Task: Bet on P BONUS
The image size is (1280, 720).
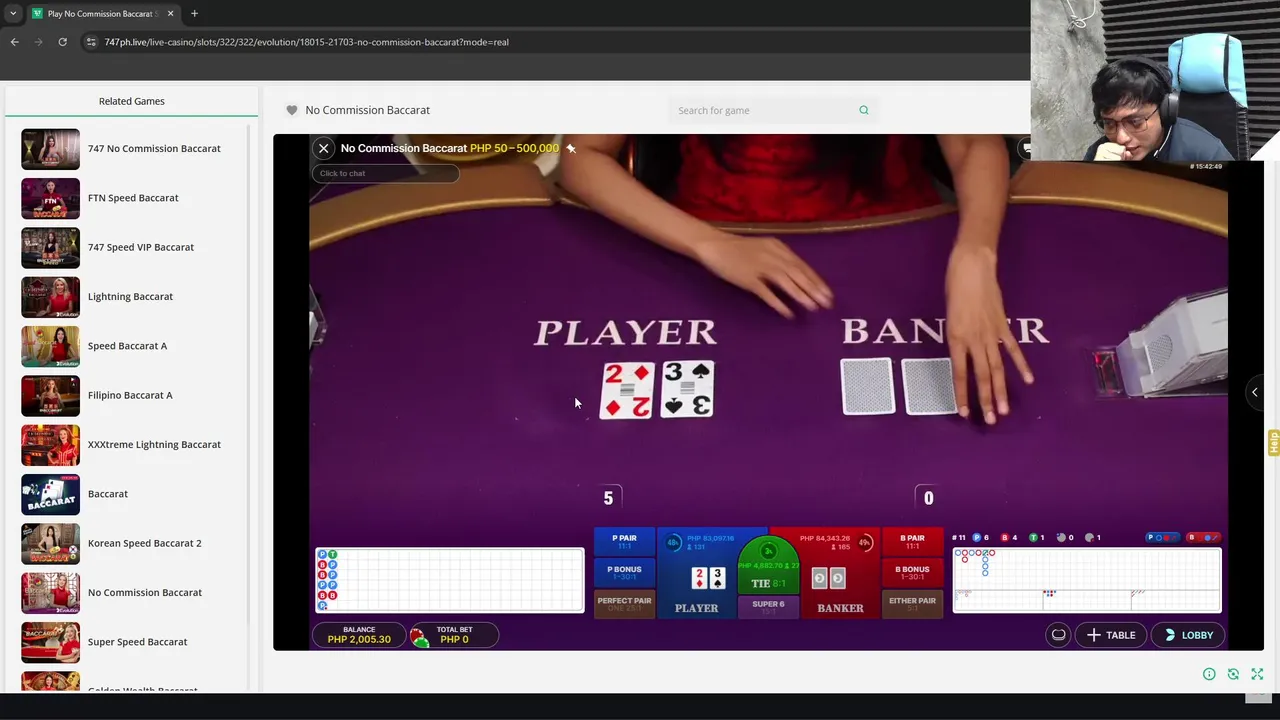Action: (624, 573)
